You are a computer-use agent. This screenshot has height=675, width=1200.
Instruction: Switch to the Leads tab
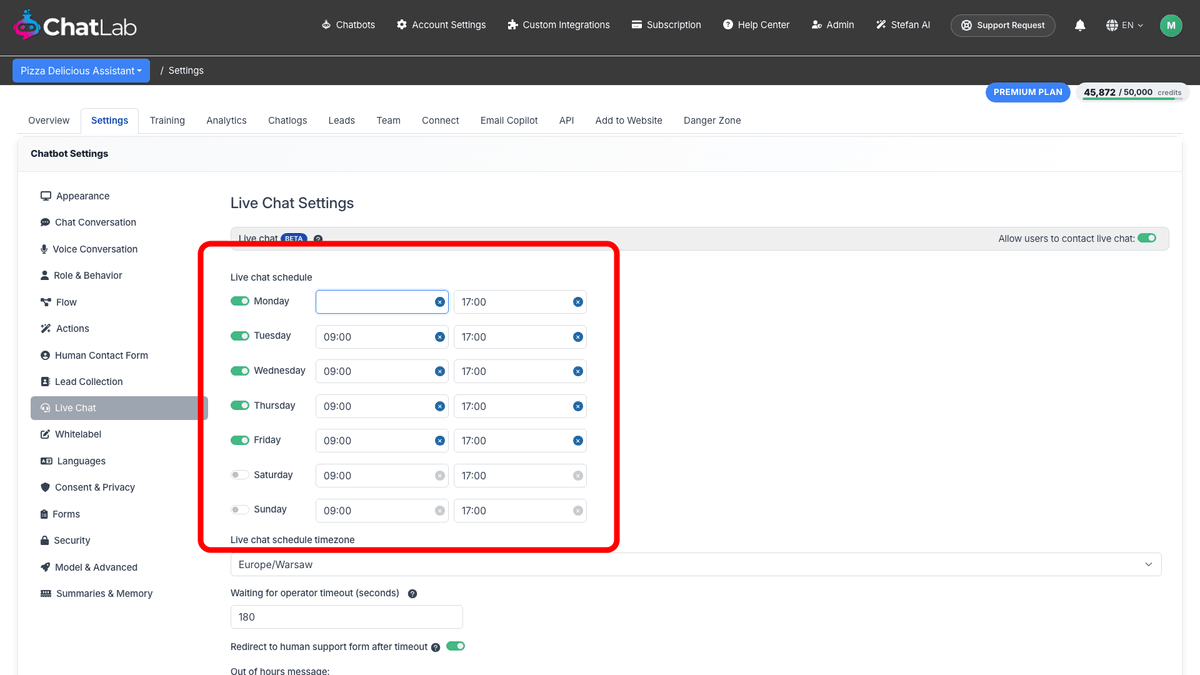[x=341, y=120]
